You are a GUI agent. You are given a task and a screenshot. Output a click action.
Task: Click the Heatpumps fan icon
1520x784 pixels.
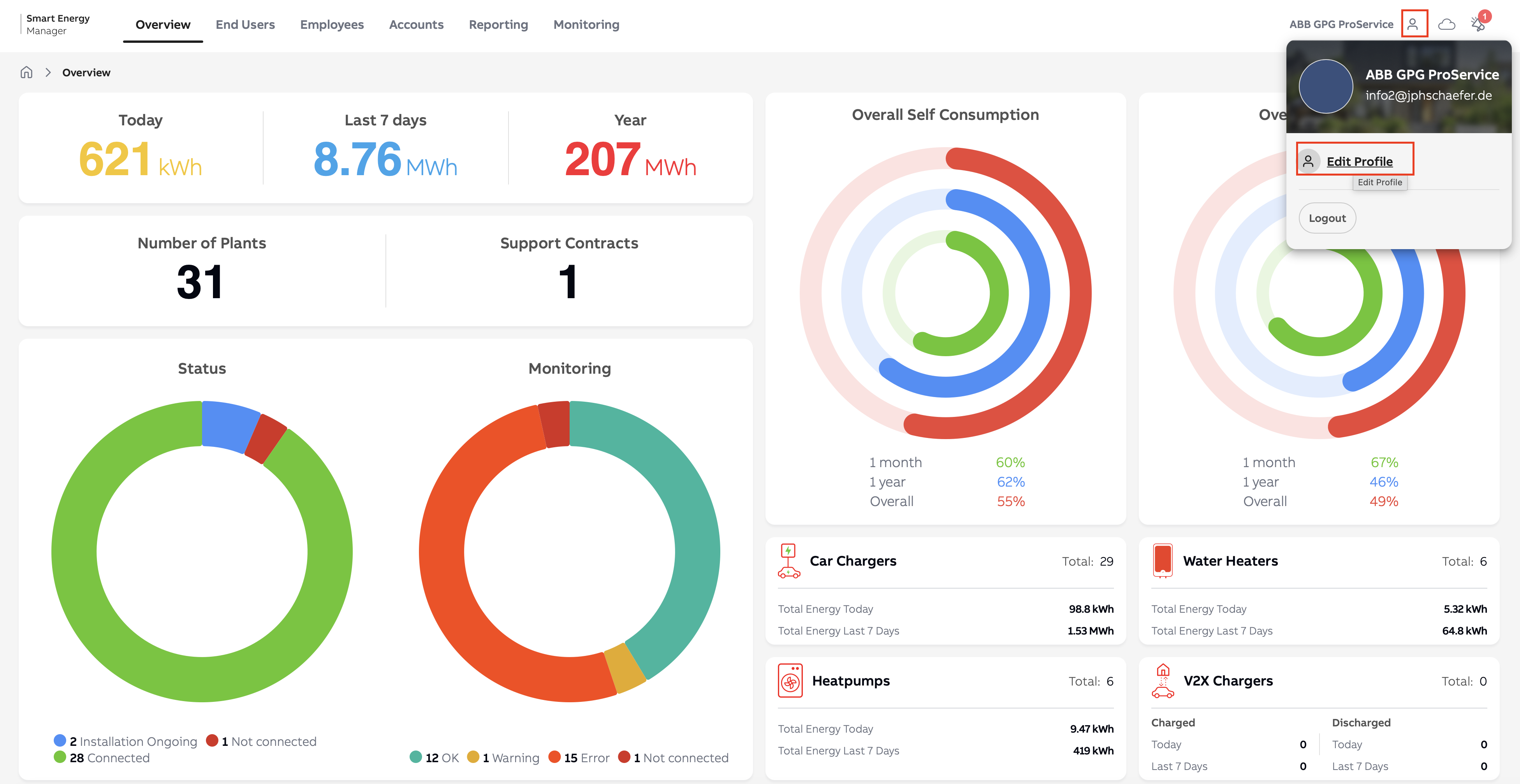(790, 681)
